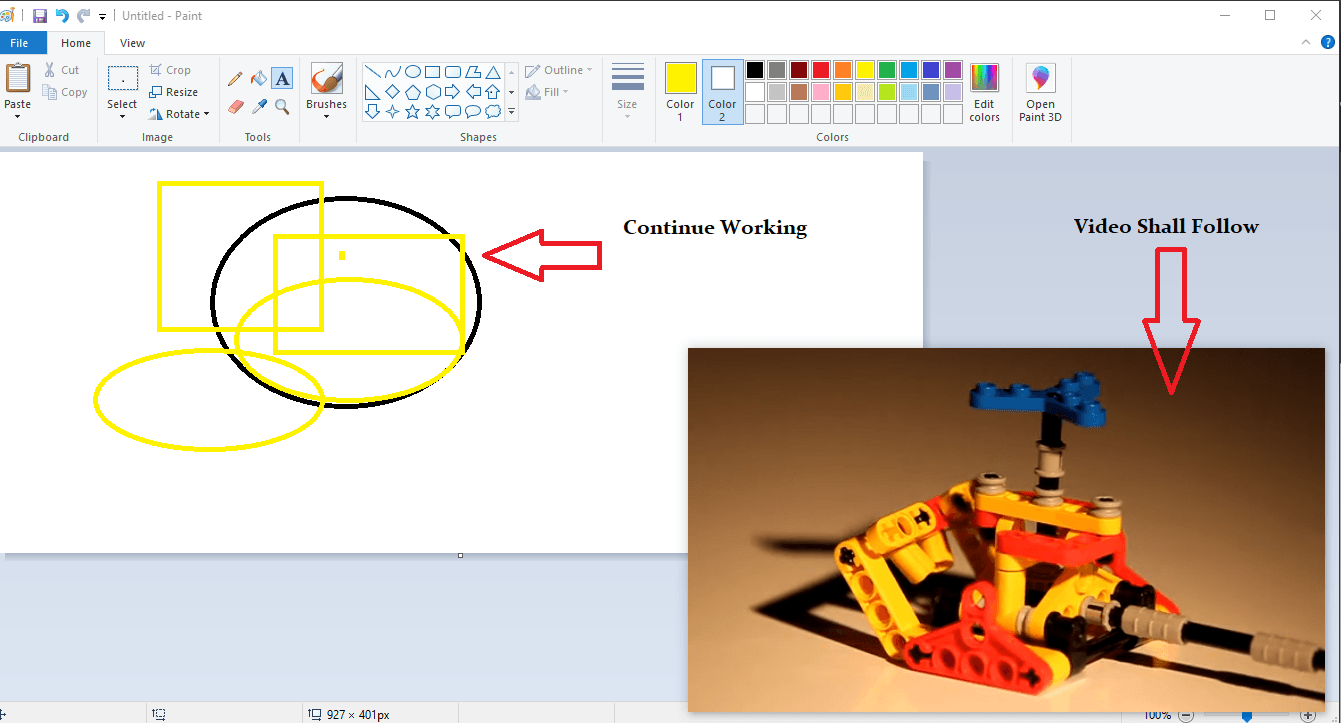
Task: Choose the Fill with color bucket tool
Action: point(259,78)
